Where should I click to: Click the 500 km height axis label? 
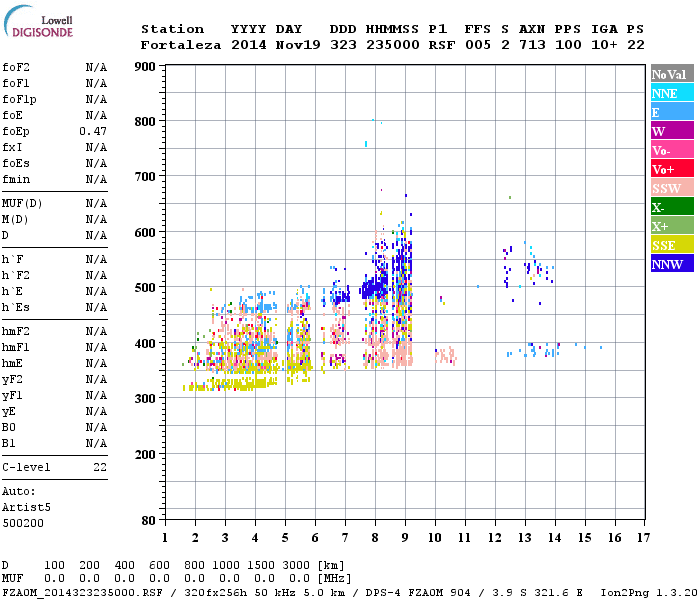[145, 288]
